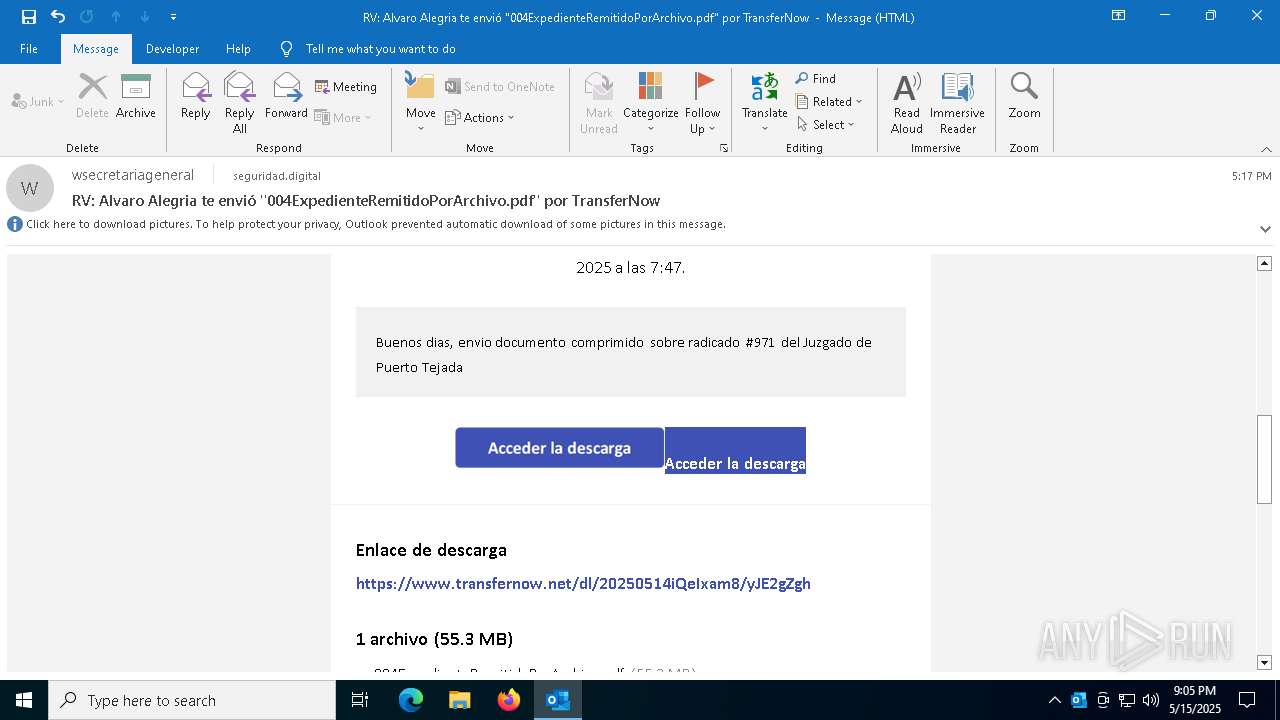Reply with a Meeting

coord(346,87)
